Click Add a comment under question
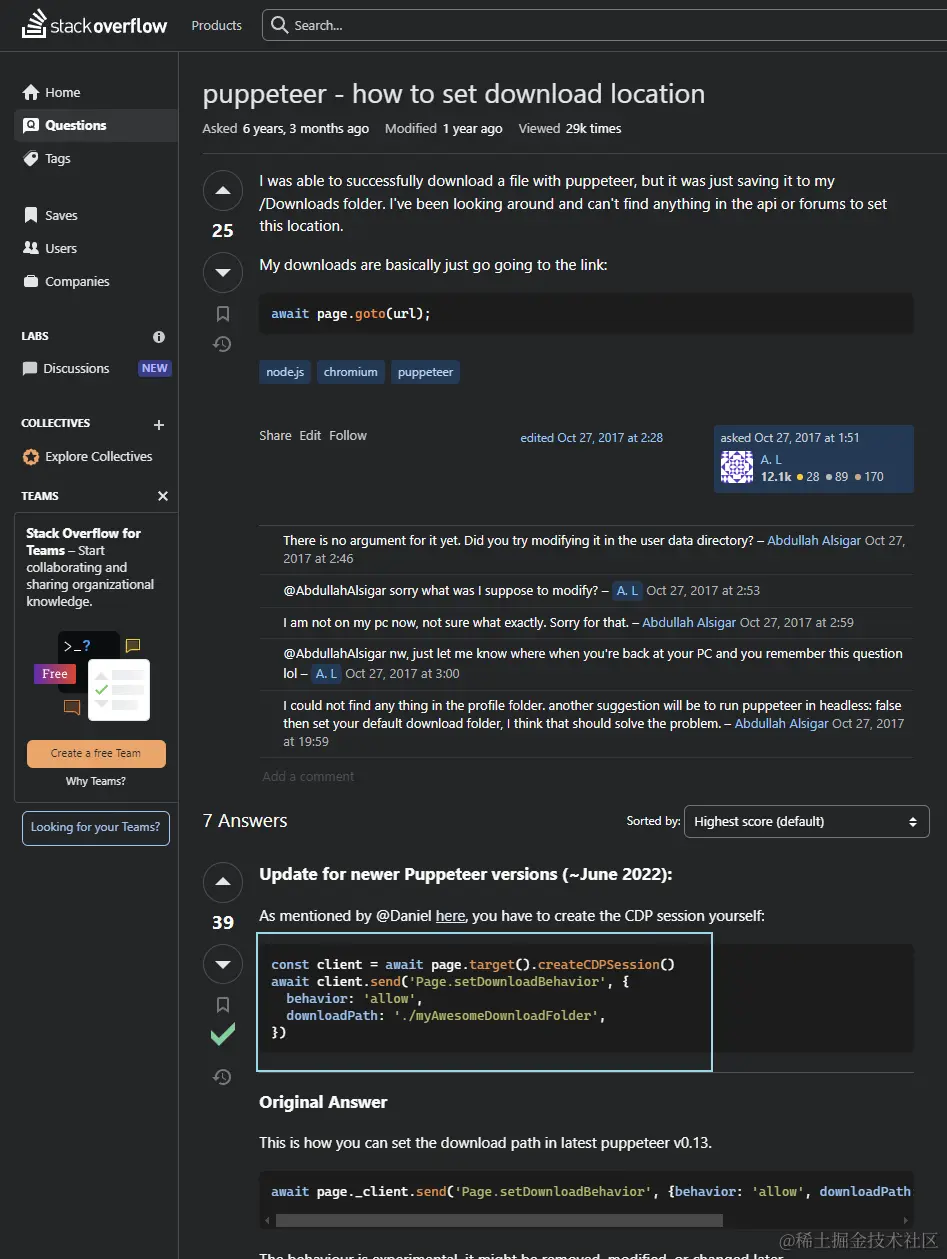Screen dimensions: 947x1259 (308, 776)
